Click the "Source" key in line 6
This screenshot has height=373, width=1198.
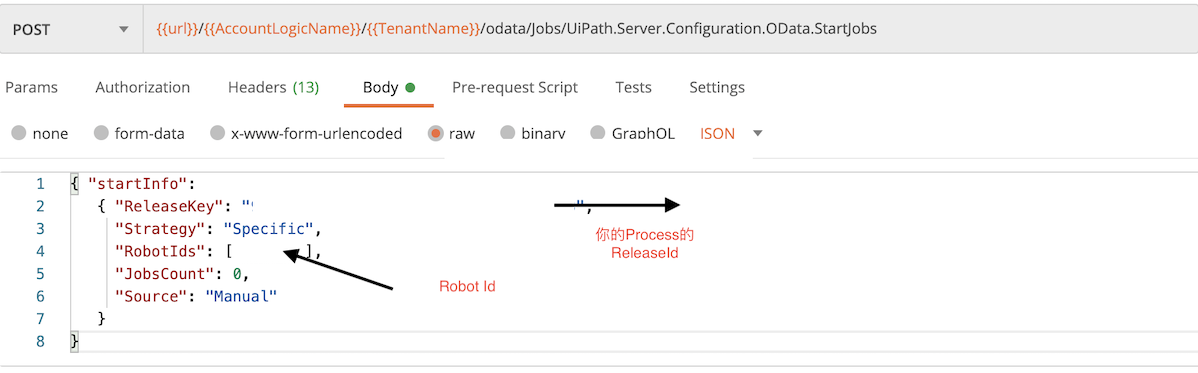pyautogui.click(x=151, y=296)
